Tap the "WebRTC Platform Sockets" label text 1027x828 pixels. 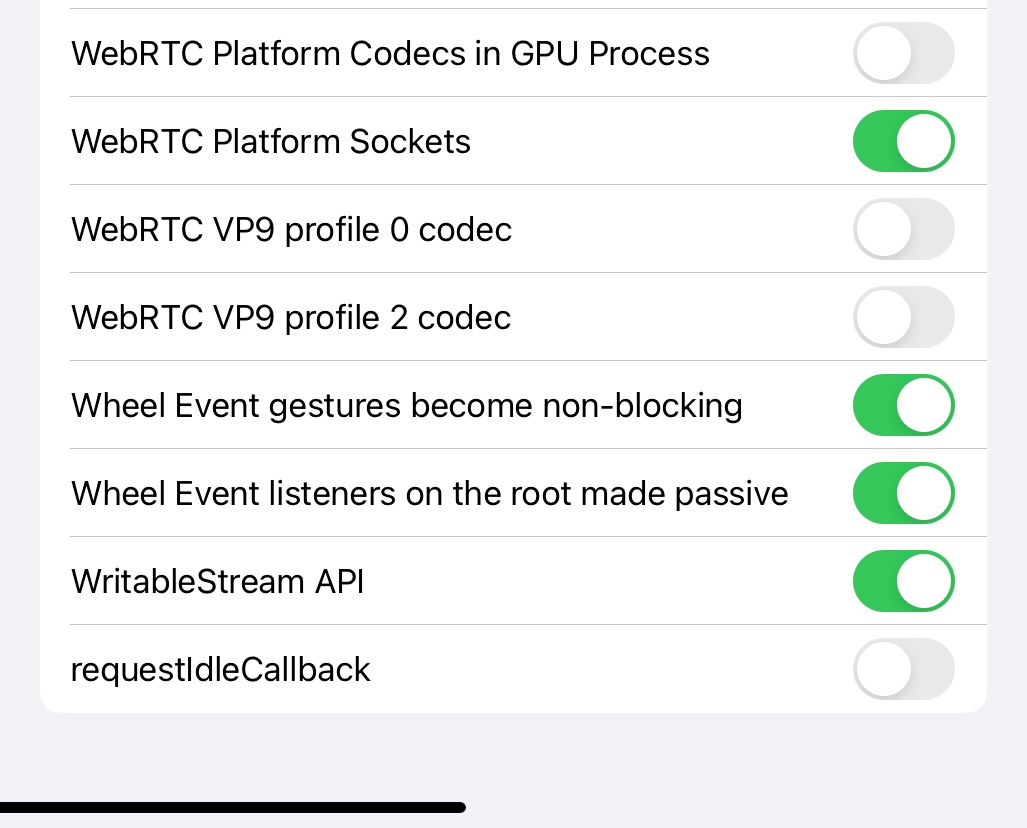[270, 142]
